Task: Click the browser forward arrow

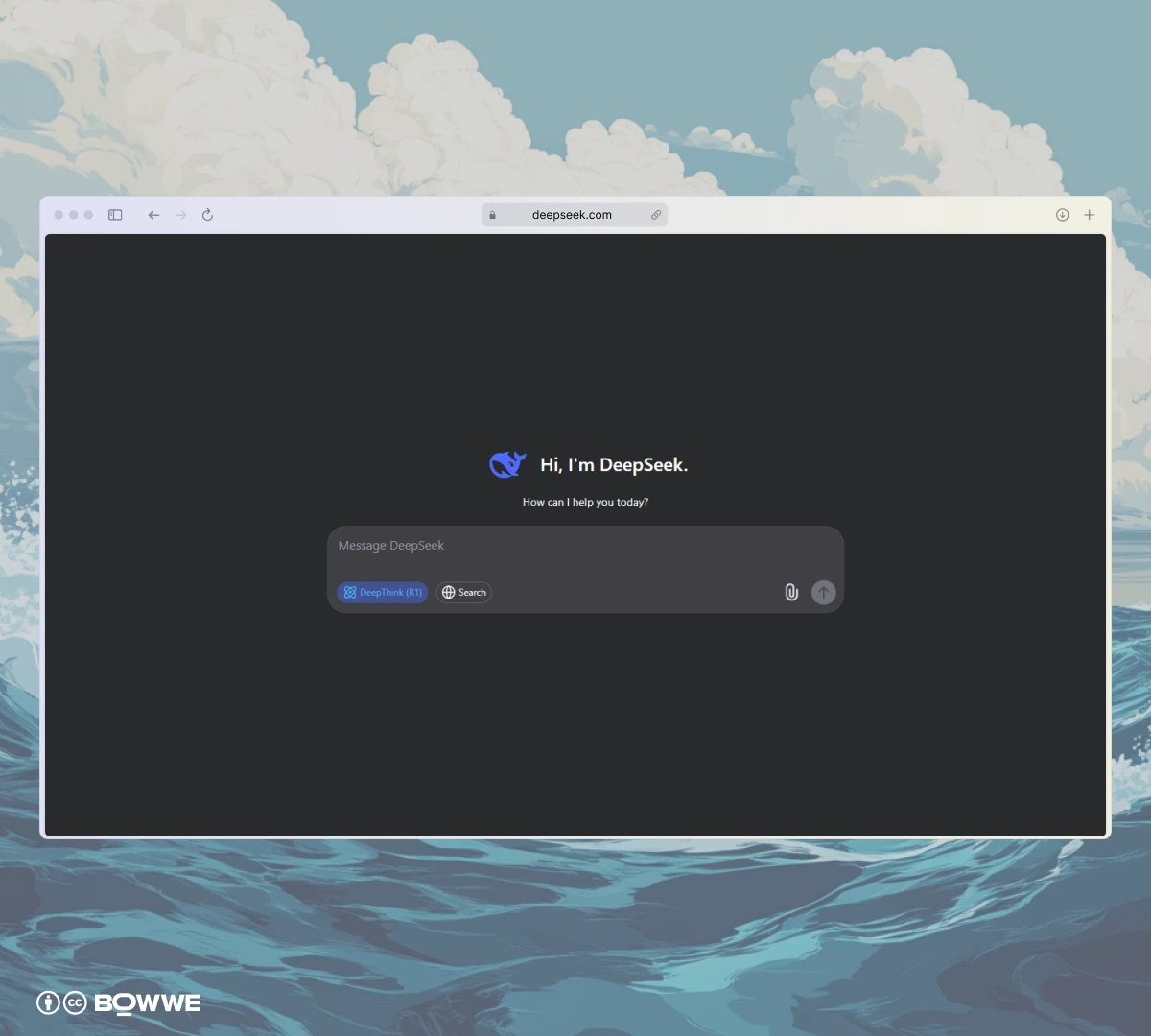Action: [x=180, y=215]
